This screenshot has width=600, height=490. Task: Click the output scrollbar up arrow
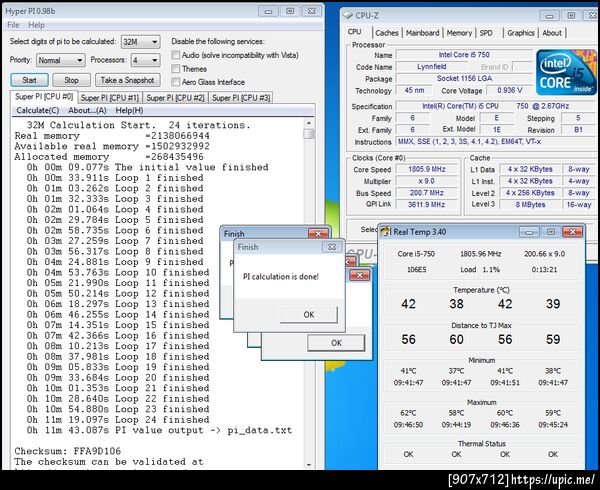pos(309,123)
